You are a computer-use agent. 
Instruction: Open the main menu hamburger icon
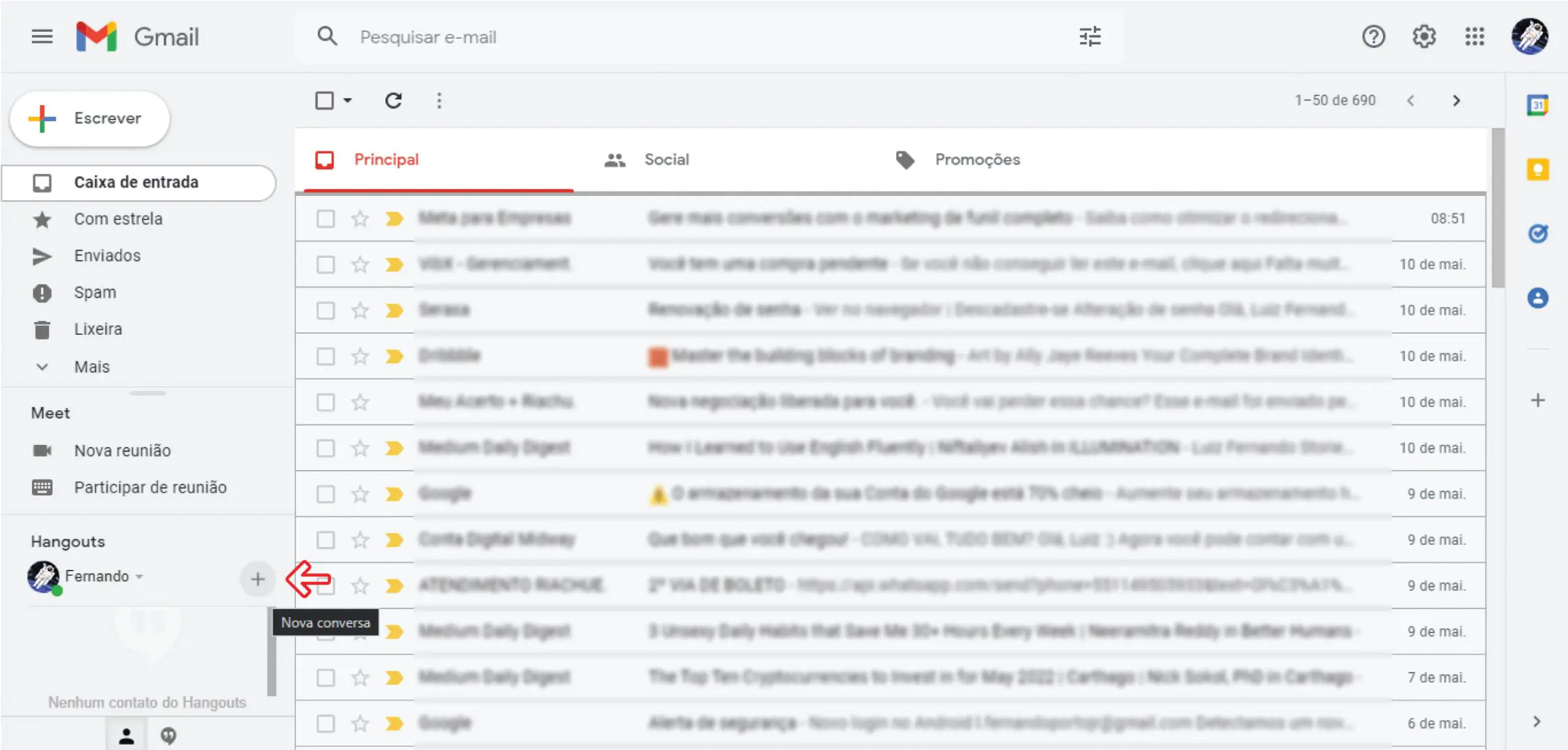42,37
